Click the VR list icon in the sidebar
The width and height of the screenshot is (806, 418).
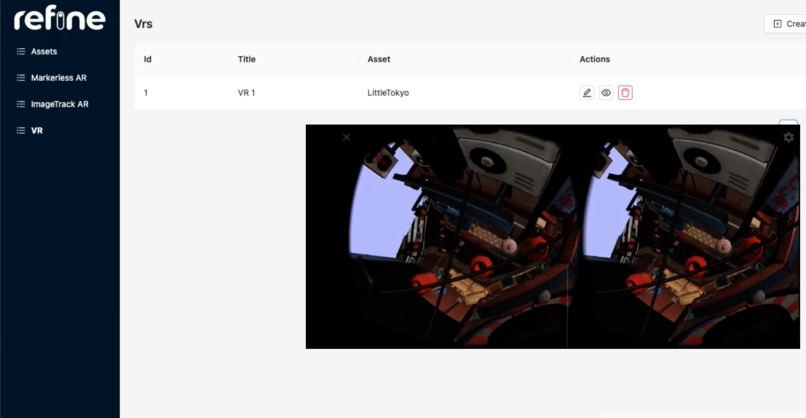click(21, 131)
